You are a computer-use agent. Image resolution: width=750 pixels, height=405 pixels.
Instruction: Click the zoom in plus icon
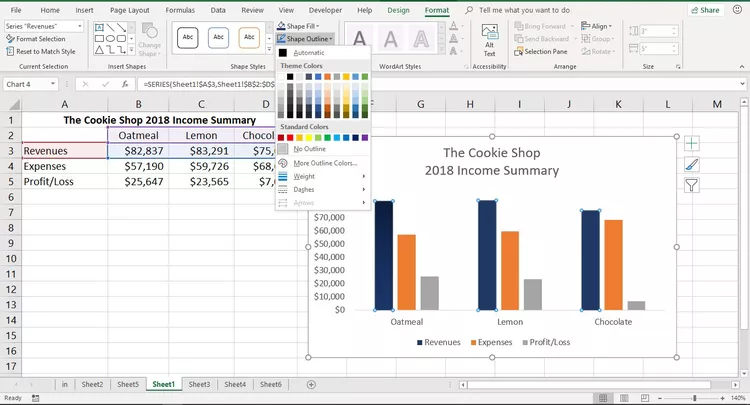pos(722,398)
